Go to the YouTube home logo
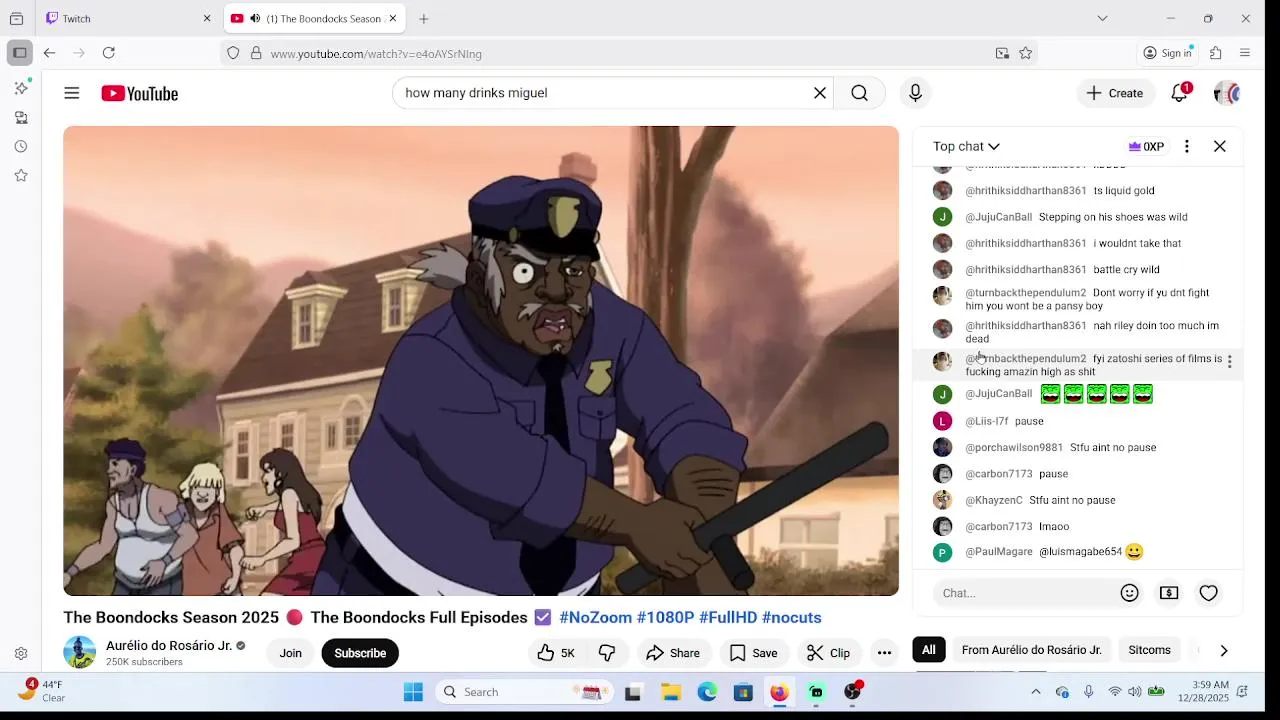 (139, 93)
